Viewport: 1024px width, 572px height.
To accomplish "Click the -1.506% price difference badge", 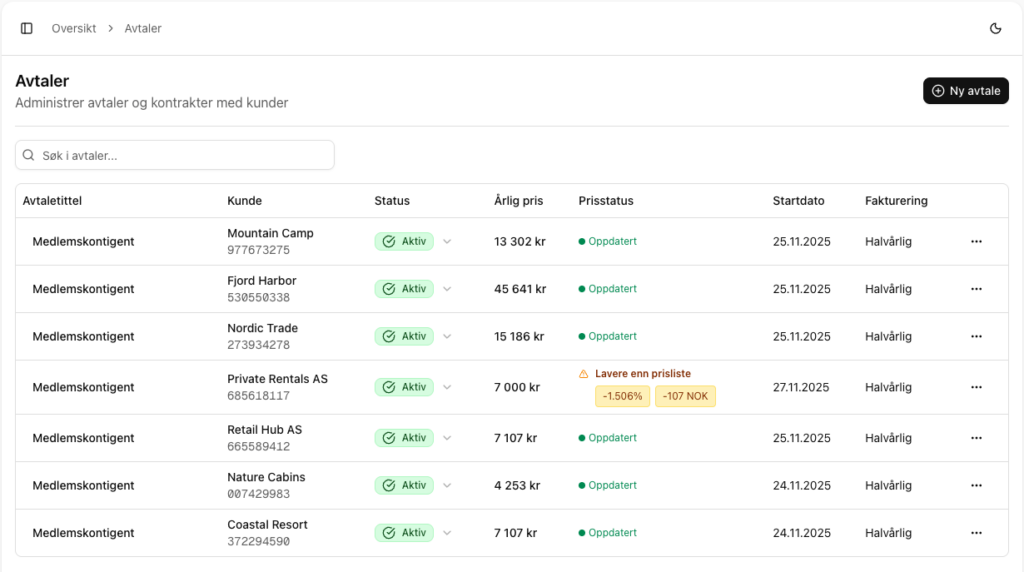I will point(622,397).
